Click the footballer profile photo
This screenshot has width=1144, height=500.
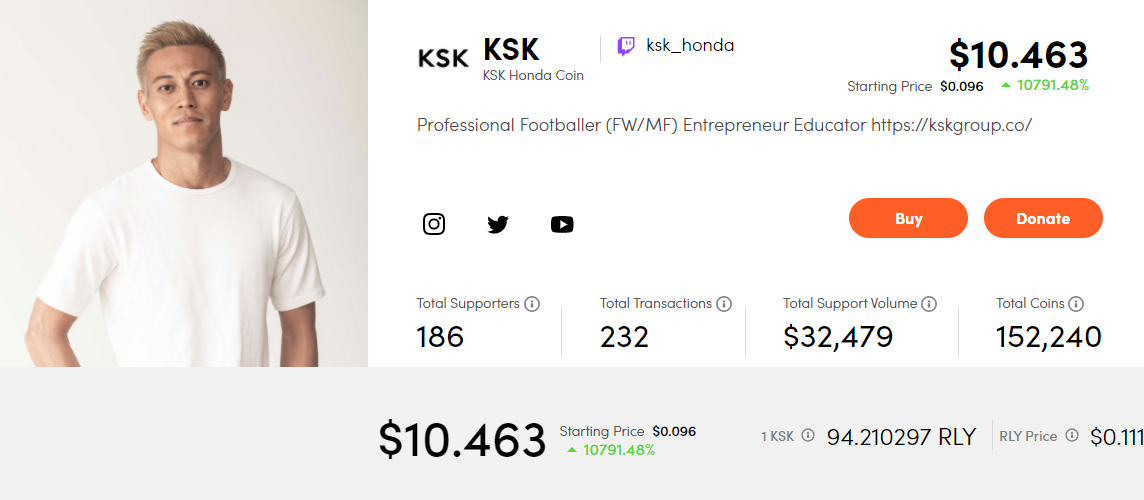click(184, 183)
